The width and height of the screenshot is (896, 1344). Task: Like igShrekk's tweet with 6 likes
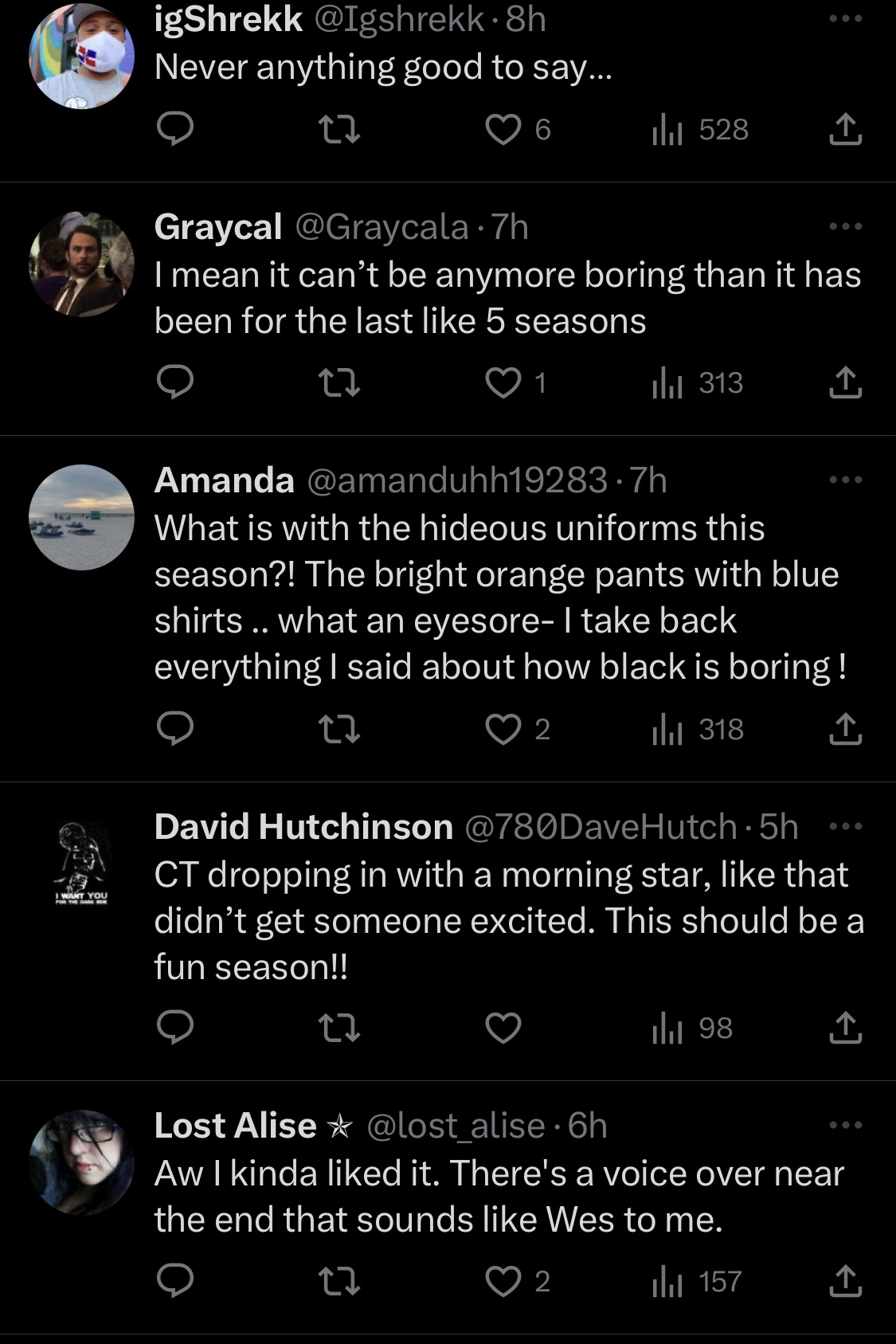coord(518,129)
